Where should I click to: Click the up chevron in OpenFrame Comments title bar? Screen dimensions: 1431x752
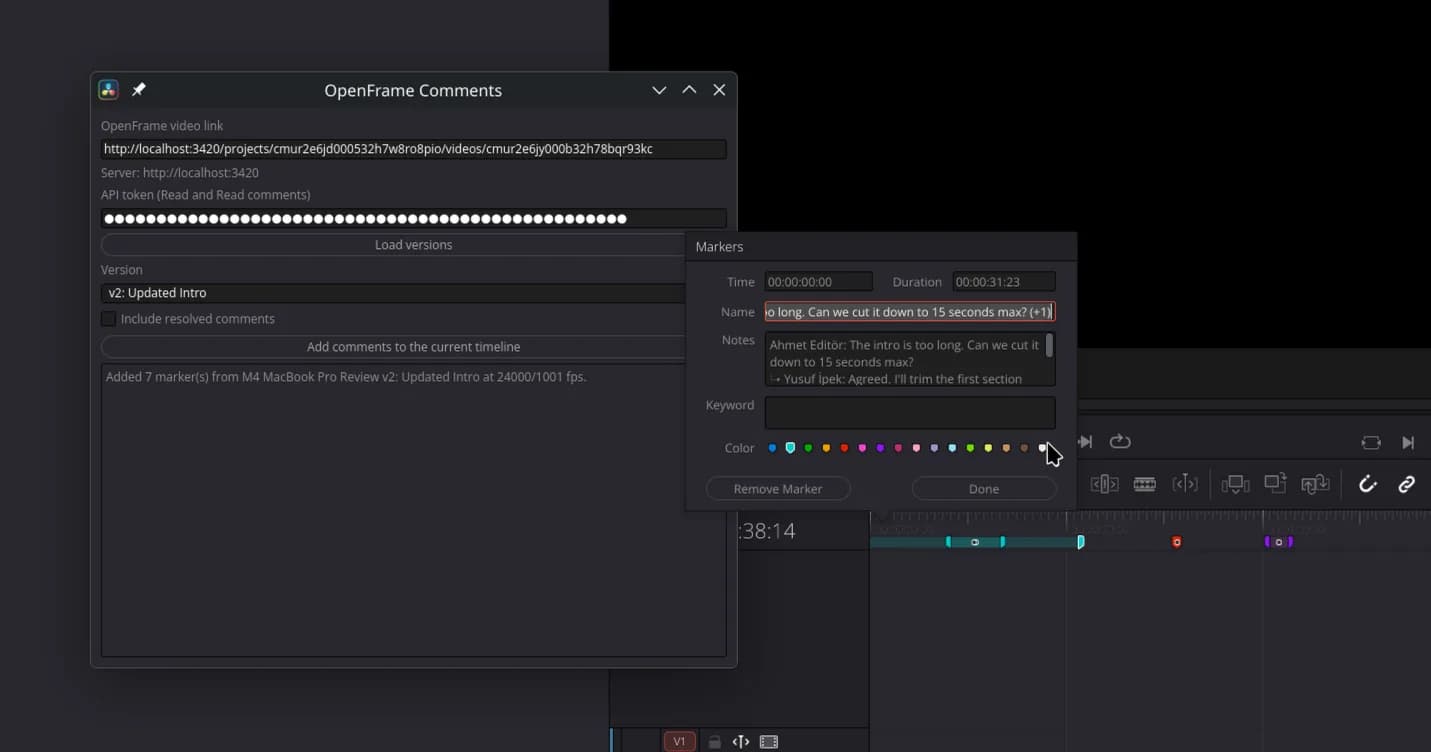pos(689,90)
